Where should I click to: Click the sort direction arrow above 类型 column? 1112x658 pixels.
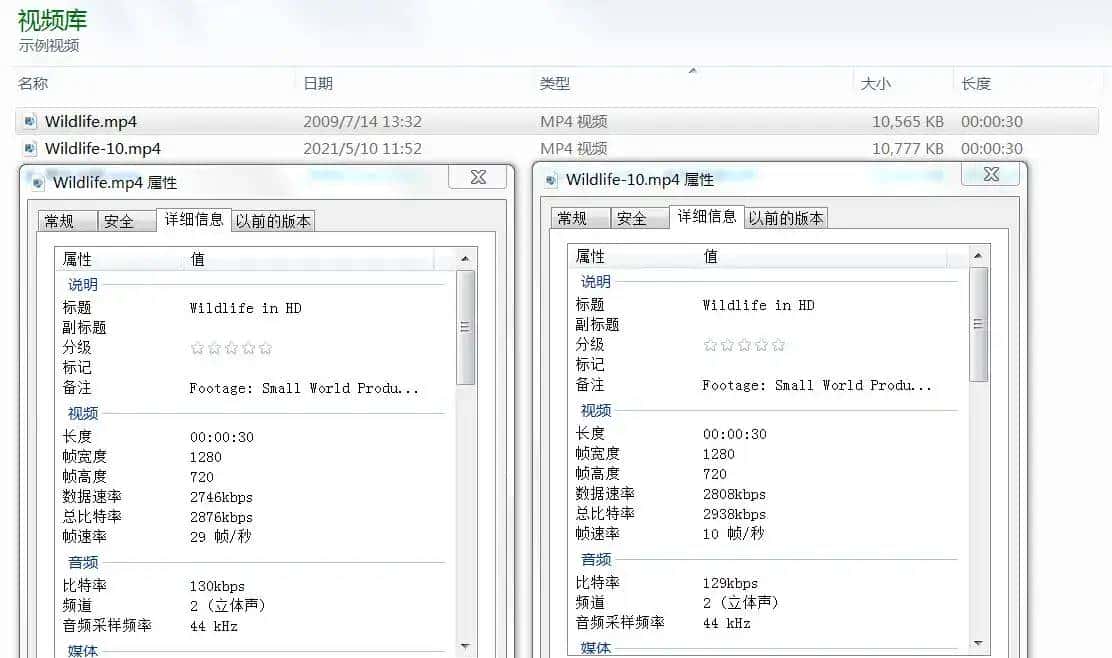pyautogui.click(x=695, y=70)
